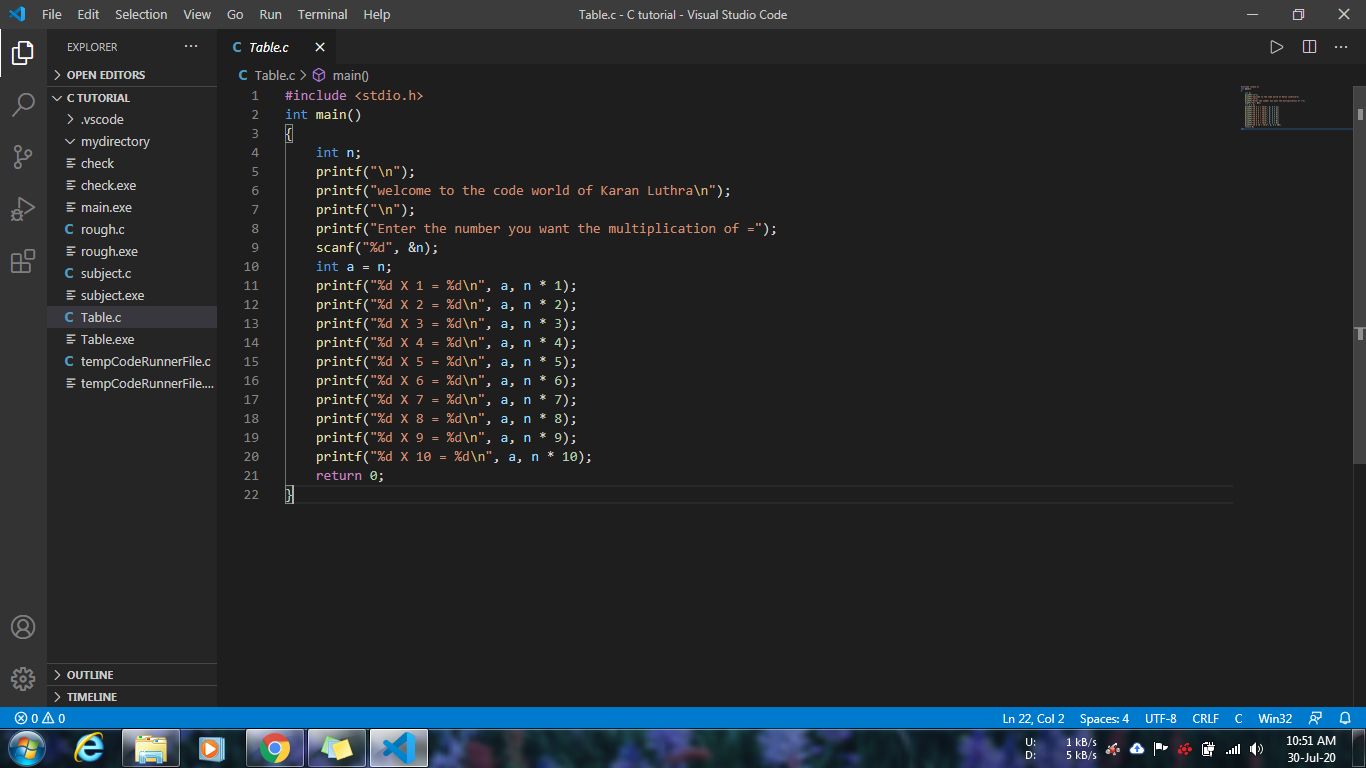This screenshot has width=1366, height=768.
Task: Open the notifications bell
Action: pyautogui.click(x=1345, y=718)
